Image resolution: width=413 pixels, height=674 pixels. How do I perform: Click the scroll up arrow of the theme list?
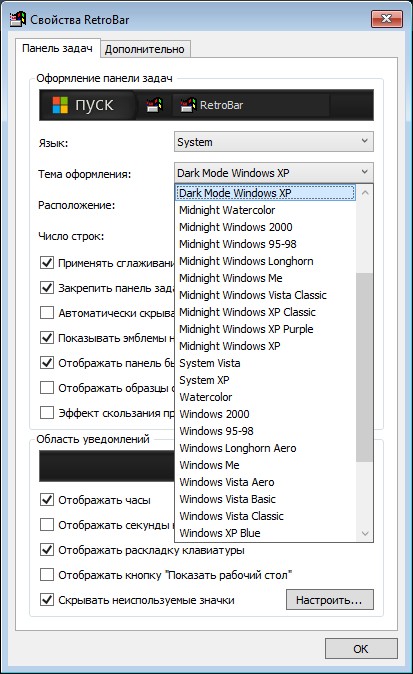pyautogui.click(x=365, y=193)
